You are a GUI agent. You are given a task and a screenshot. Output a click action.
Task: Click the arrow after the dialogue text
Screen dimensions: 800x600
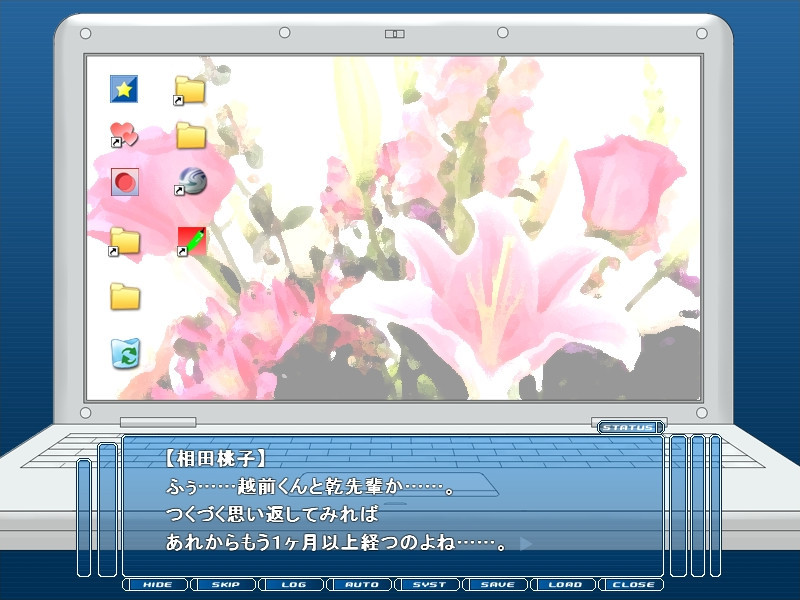[526, 545]
